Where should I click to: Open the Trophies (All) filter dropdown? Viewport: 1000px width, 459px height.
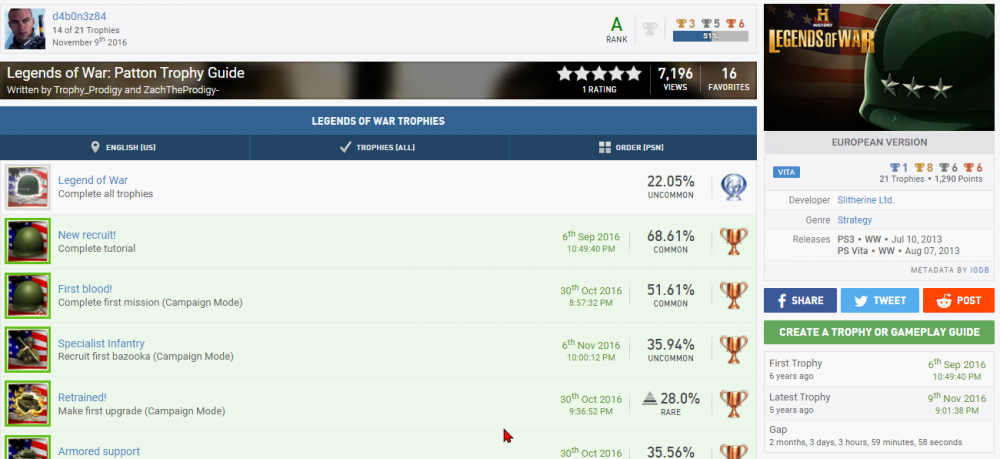(x=378, y=148)
